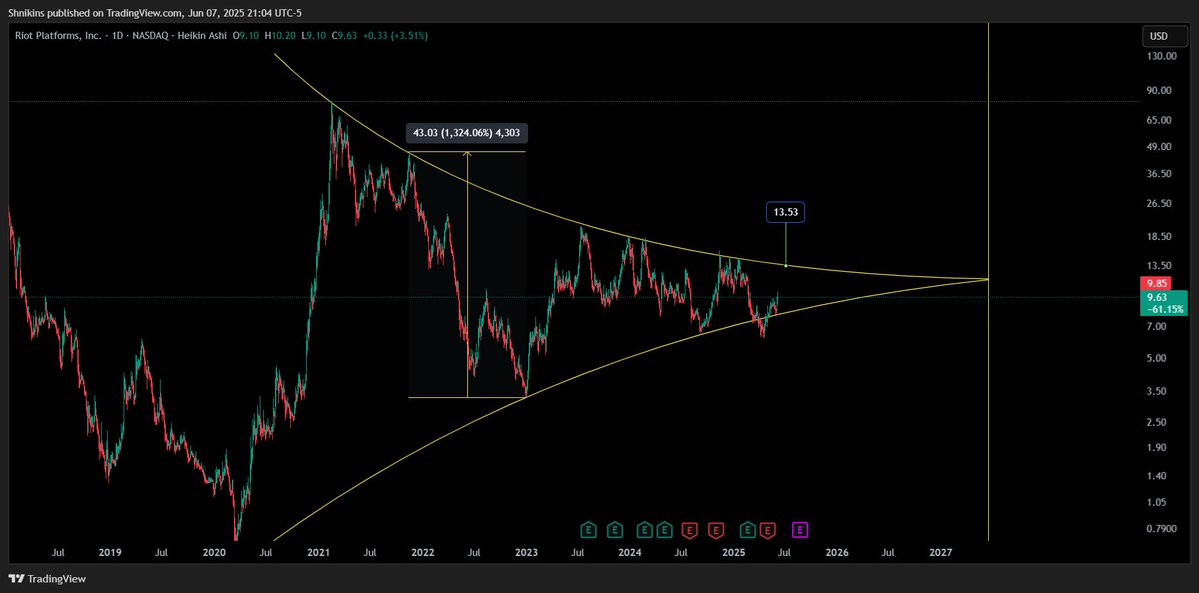Click the red earnings E marker beside purple one
Viewport: 1199px width, 593px height.
768,529
